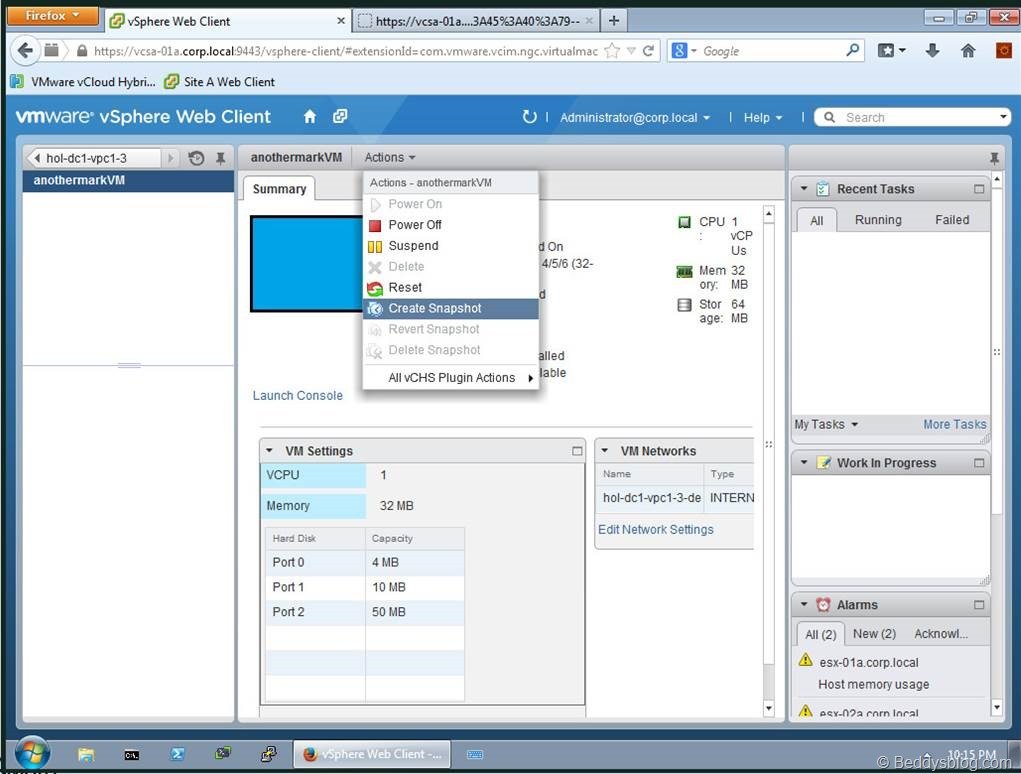Click the Reset icon in Actions menu
This screenshot has width=1021, height=774.
(375, 288)
